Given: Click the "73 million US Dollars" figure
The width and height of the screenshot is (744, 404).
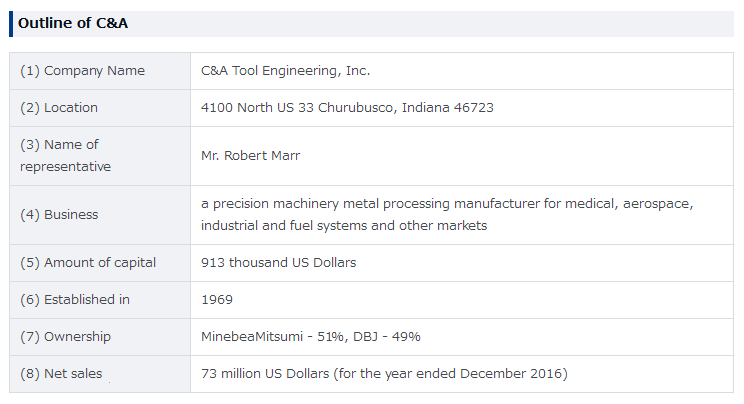Looking at the screenshot, I should pyautogui.click(x=265, y=374).
